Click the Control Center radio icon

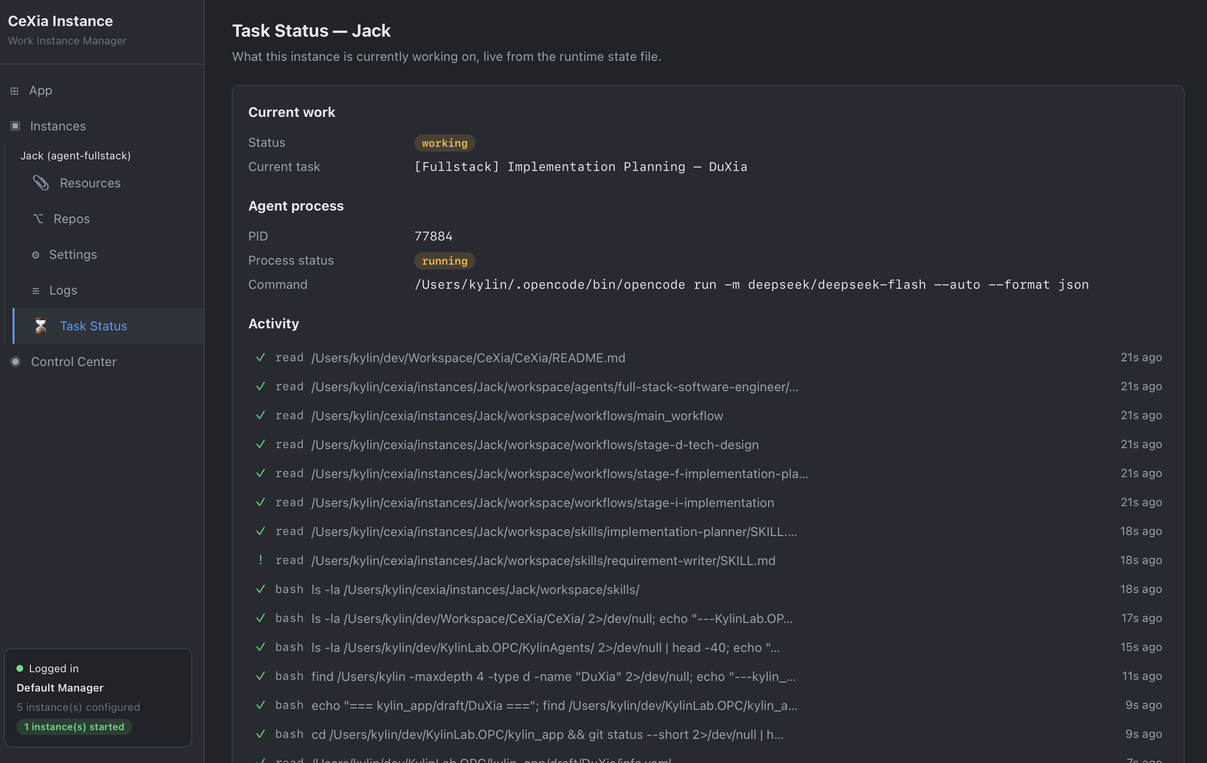pyautogui.click(x=15, y=362)
